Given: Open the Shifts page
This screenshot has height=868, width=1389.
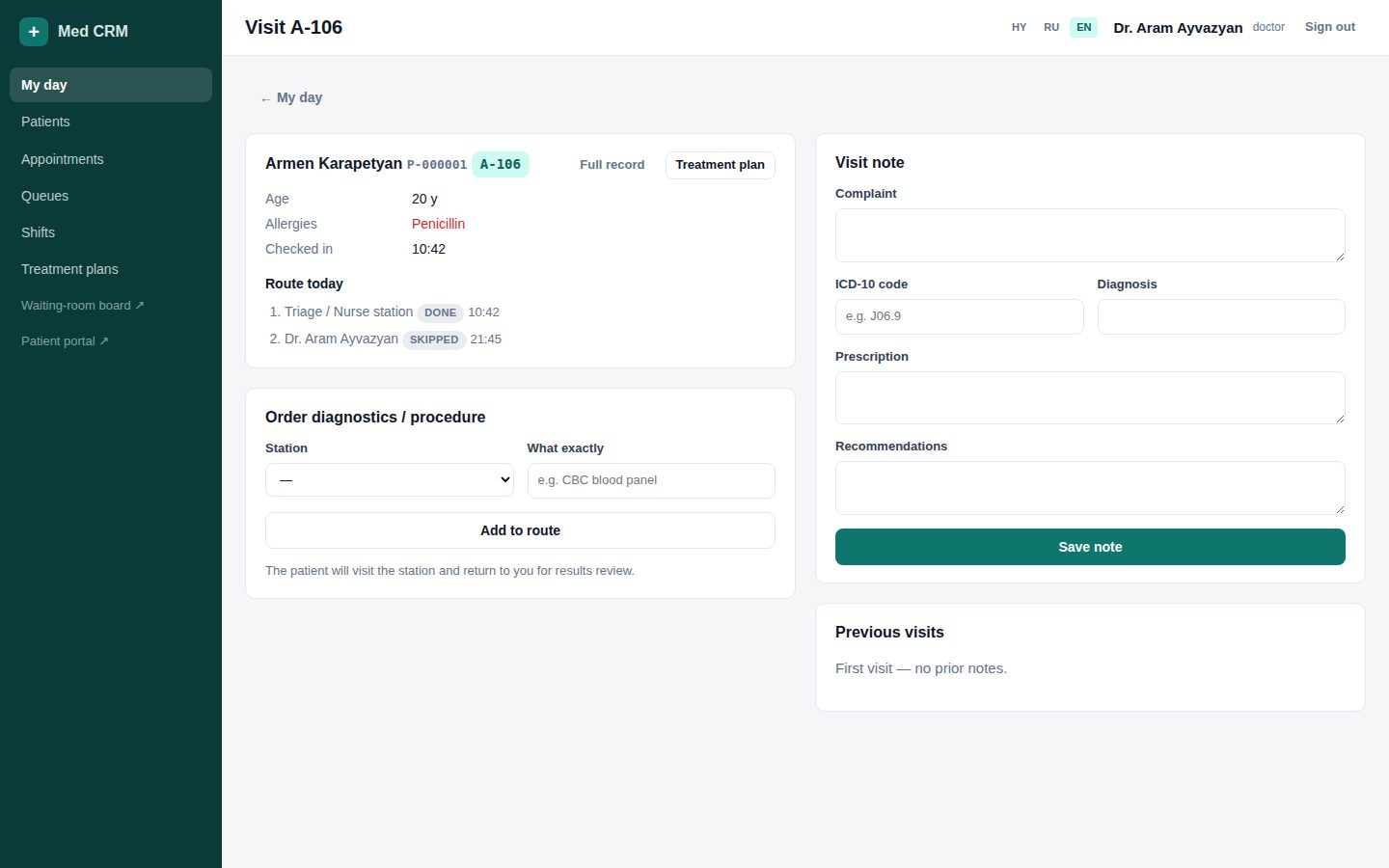Looking at the screenshot, I should [111, 232].
